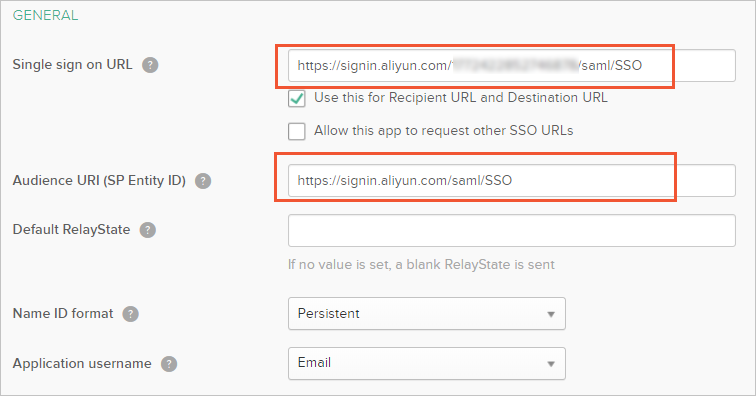Uncheck Use this for Recipient URL checkbox
756x396 pixels.
(x=297, y=98)
